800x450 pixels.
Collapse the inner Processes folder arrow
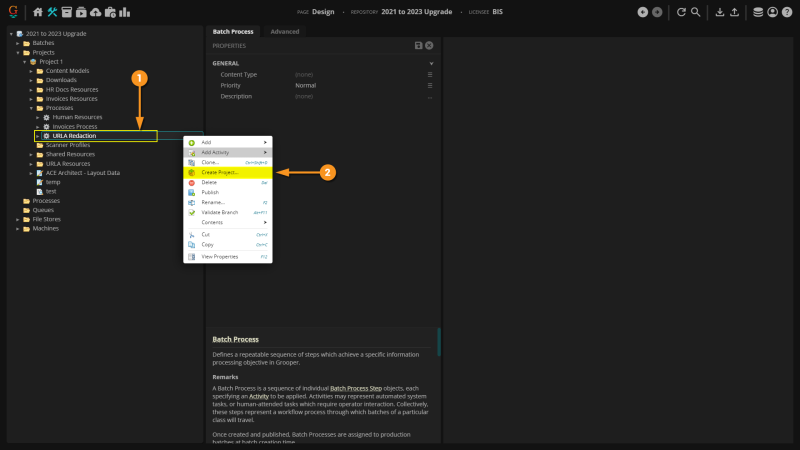click(x=31, y=108)
